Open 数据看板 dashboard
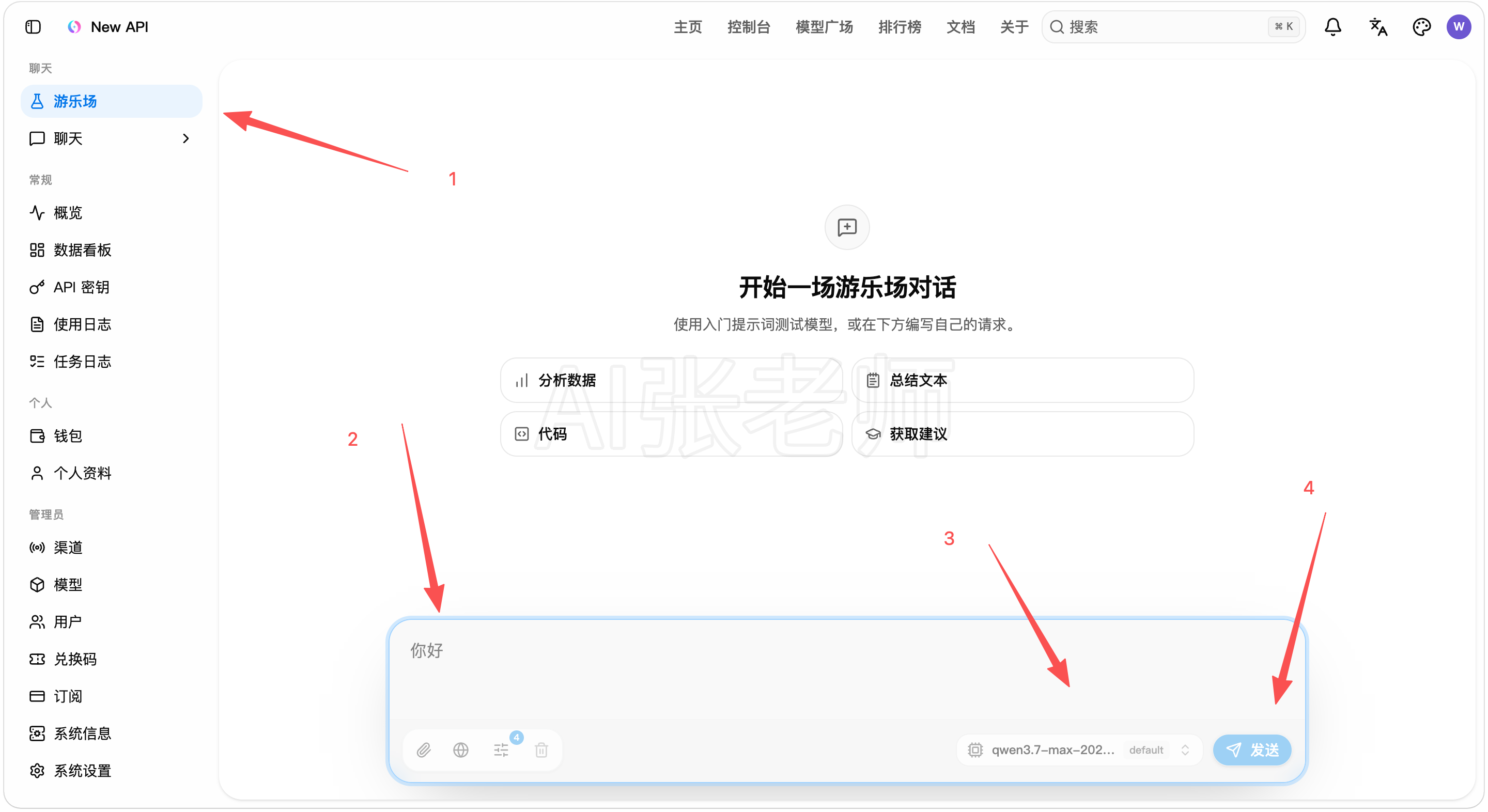The image size is (1488, 812). pyautogui.click(x=112, y=250)
